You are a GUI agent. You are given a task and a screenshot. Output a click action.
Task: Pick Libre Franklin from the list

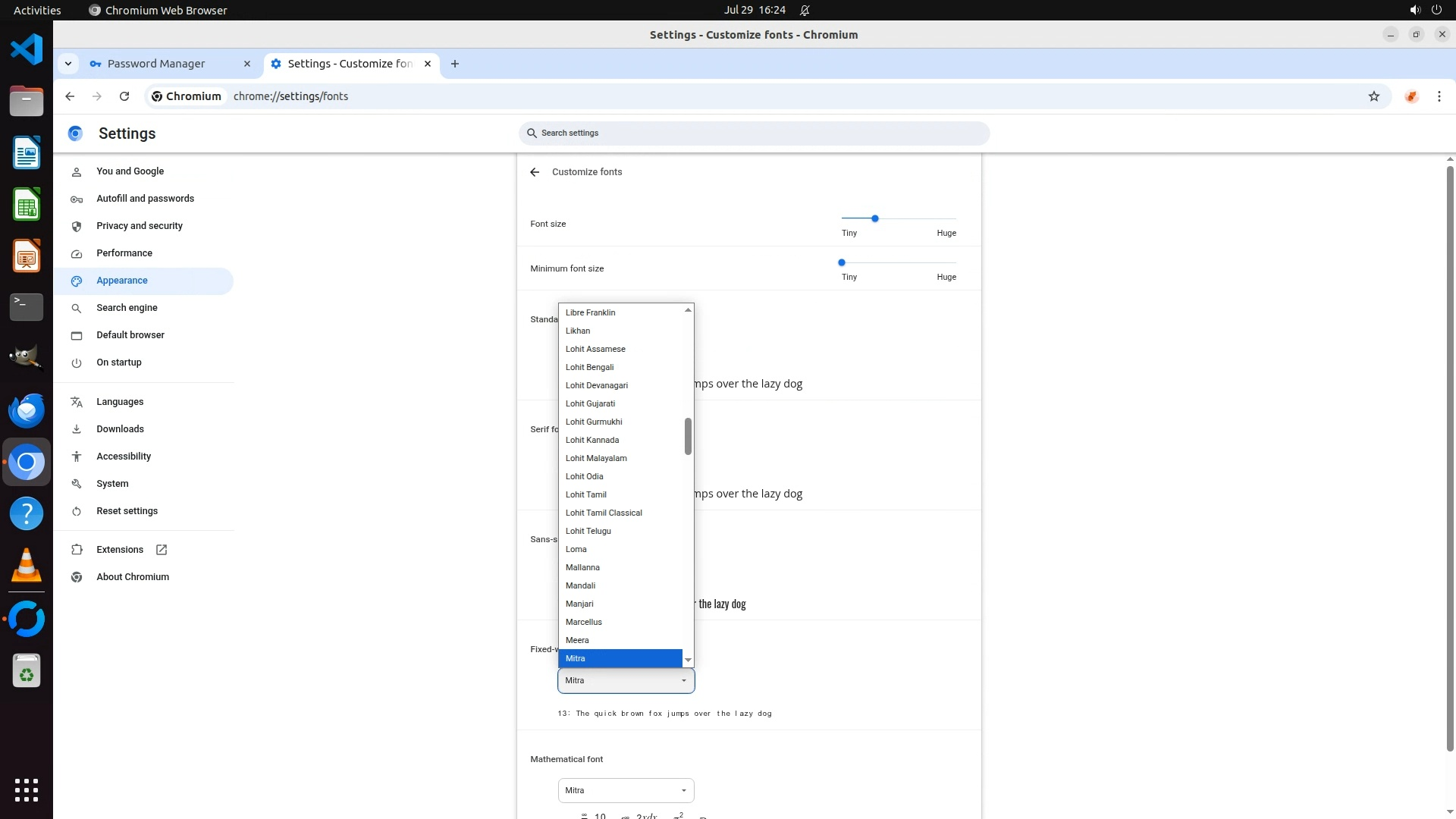[x=590, y=312]
